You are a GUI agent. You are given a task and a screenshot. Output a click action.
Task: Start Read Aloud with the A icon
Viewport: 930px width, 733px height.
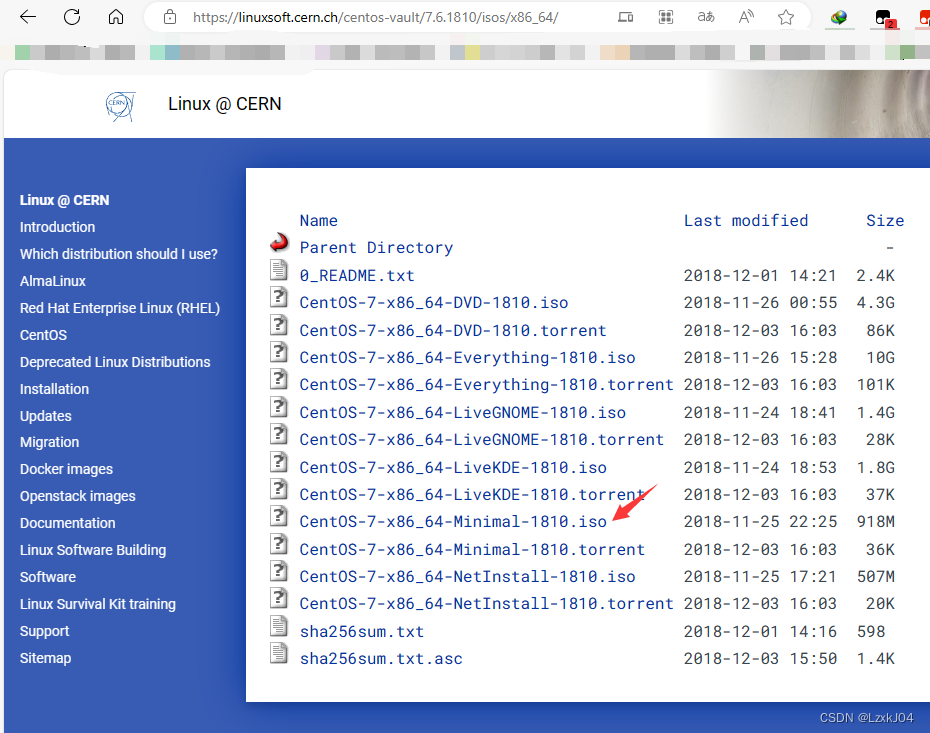[x=745, y=17]
